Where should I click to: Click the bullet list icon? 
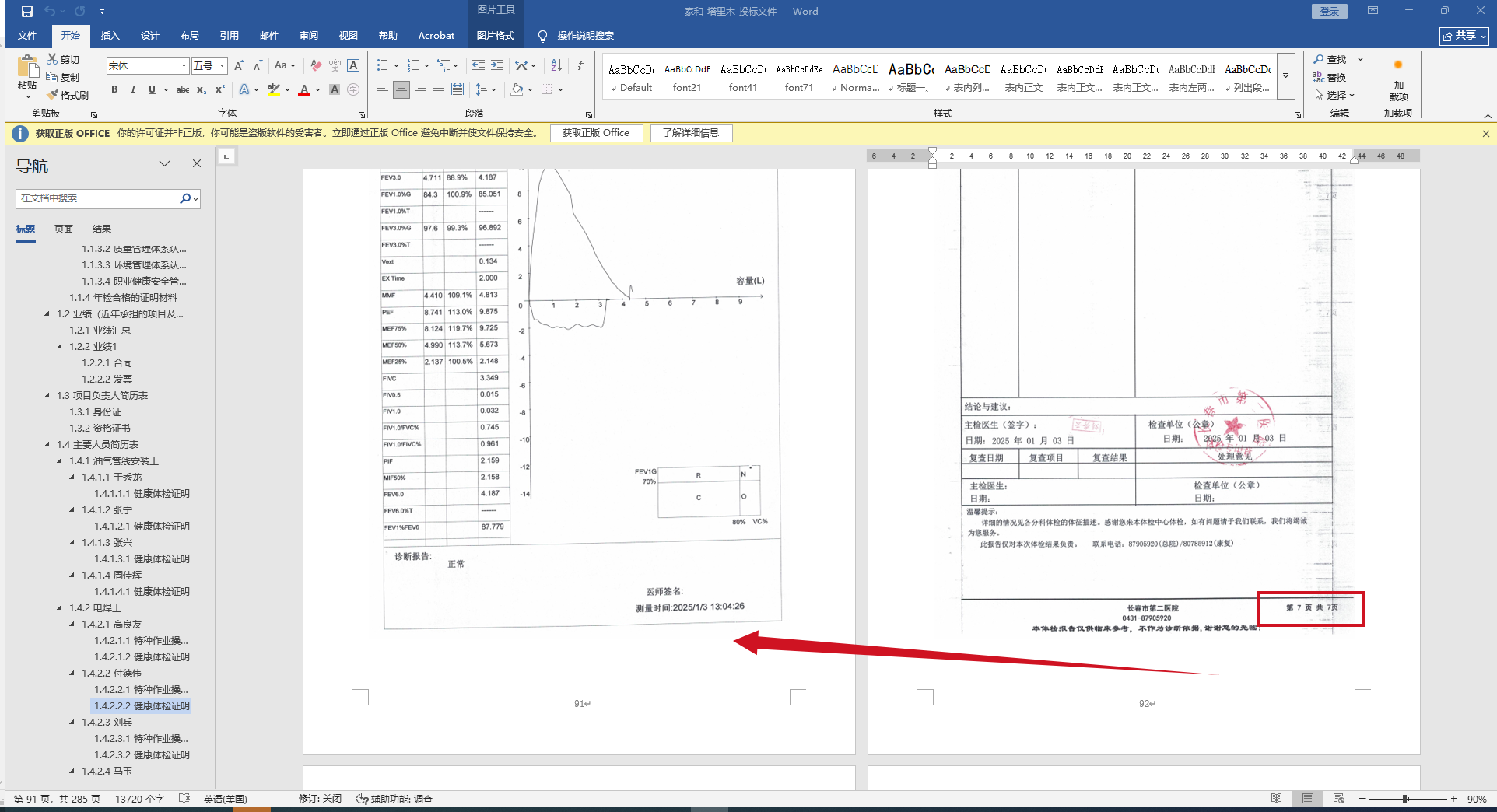(x=382, y=65)
